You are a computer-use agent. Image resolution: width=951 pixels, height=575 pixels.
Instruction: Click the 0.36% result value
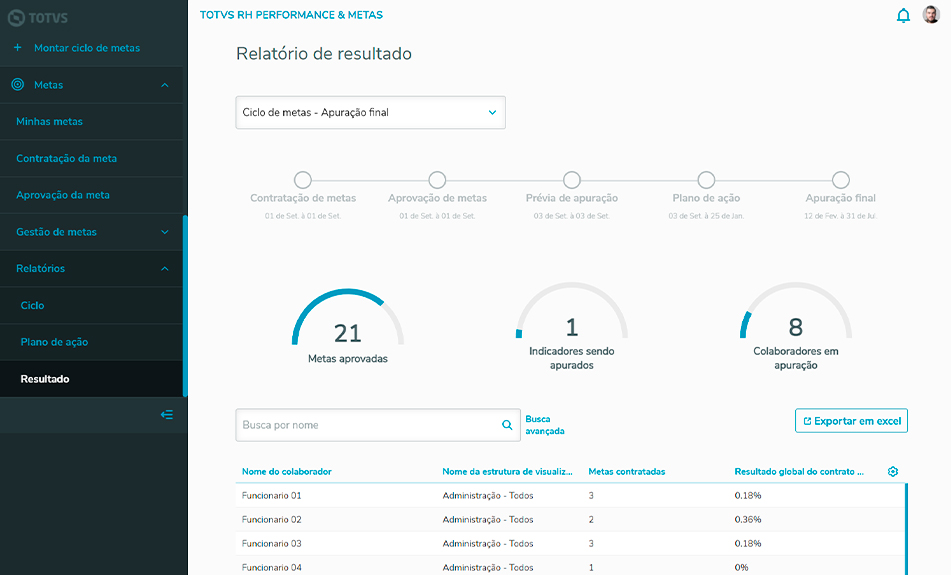click(x=747, y=520)
